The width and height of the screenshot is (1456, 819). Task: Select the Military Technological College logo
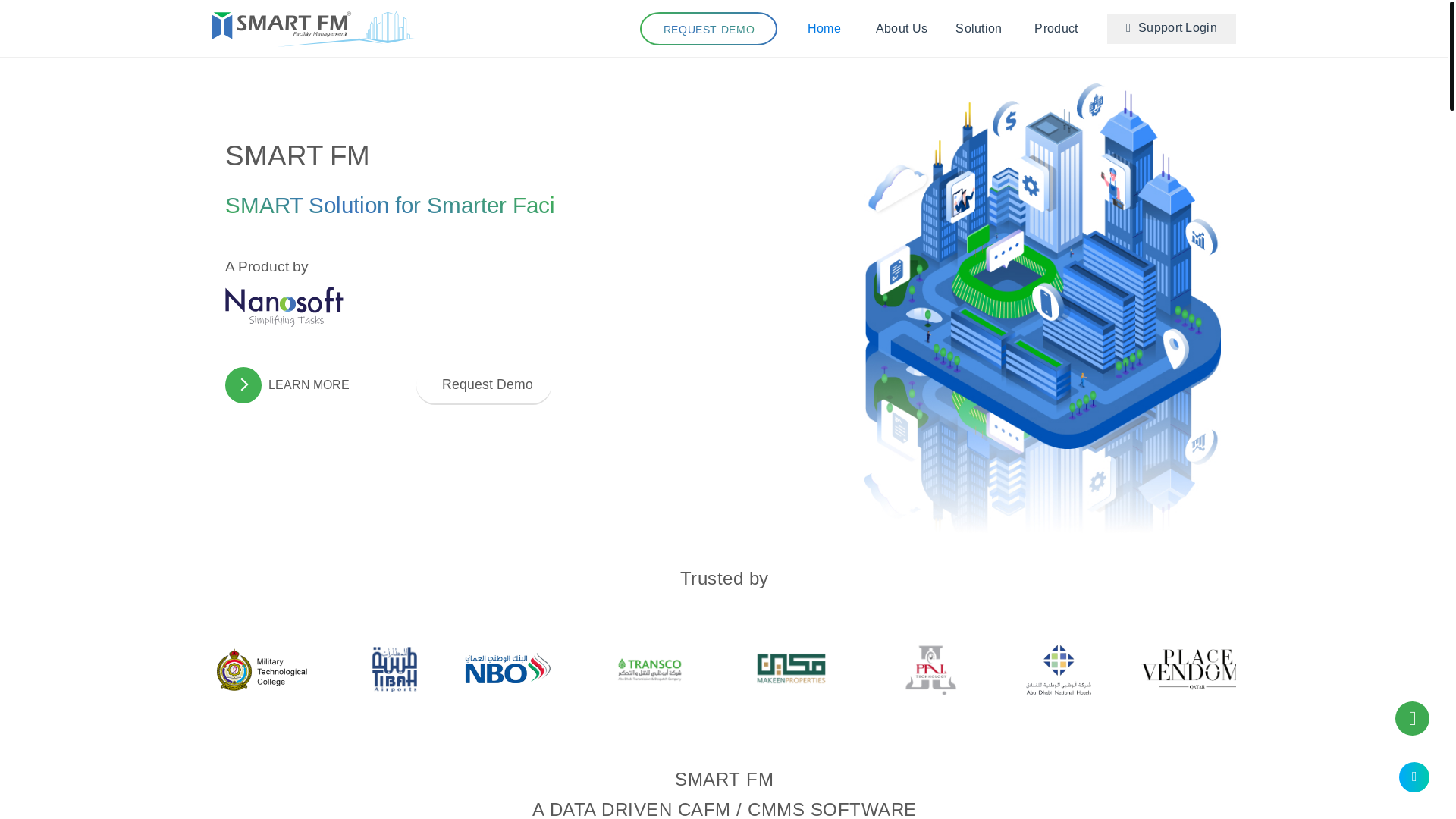(x=262, y=670)
